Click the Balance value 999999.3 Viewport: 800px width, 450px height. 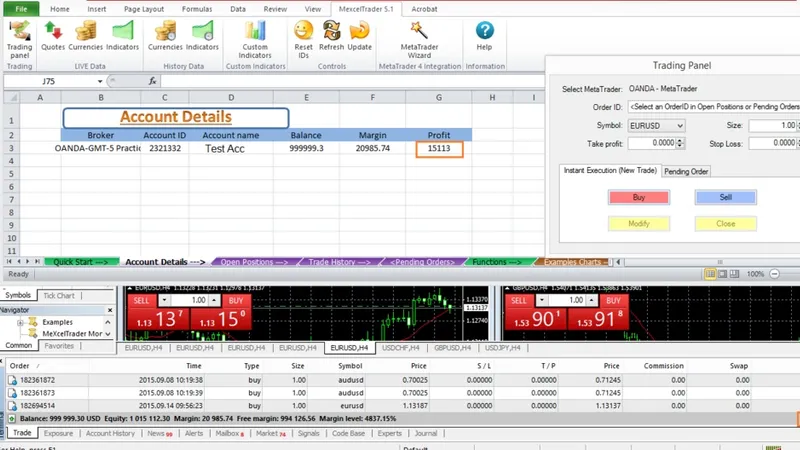coord(306,148)
